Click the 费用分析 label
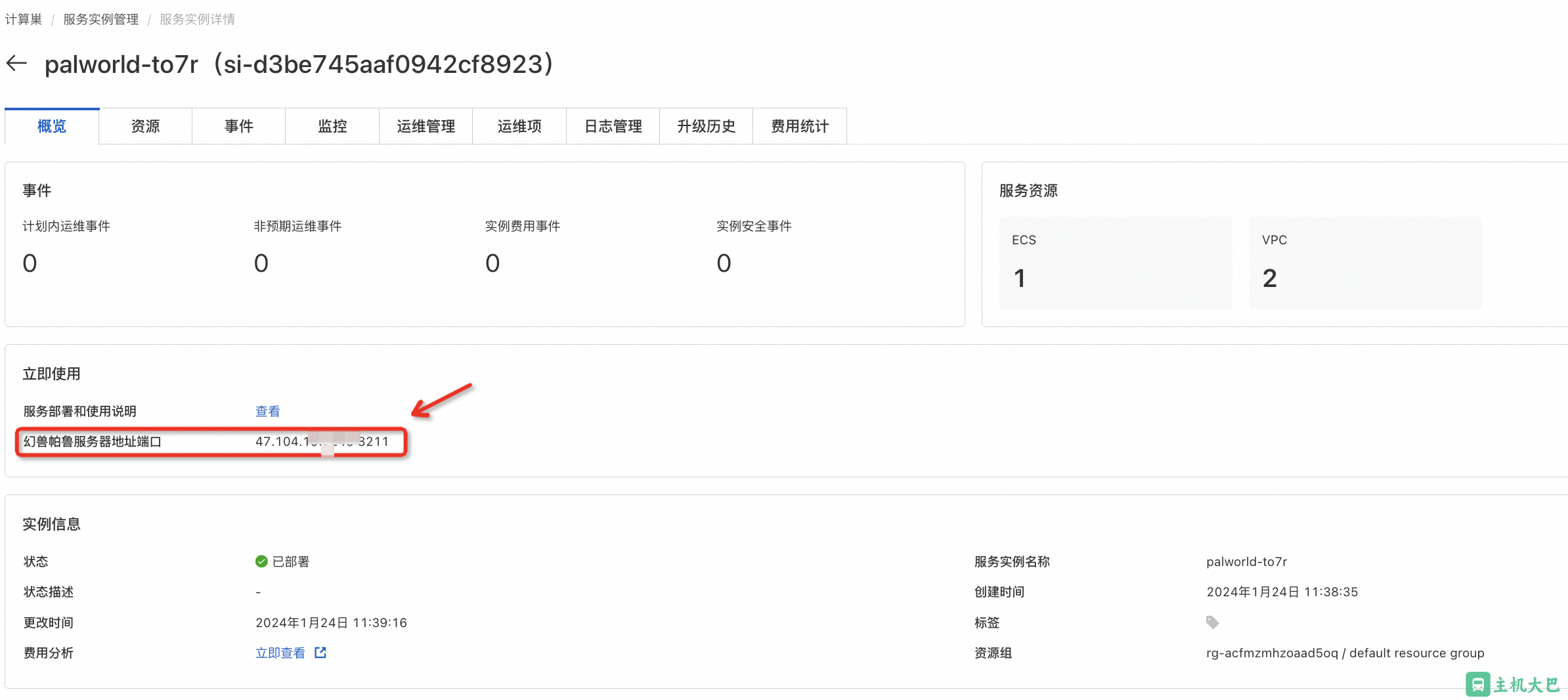Screen dimensions: 1568x700 48,653
